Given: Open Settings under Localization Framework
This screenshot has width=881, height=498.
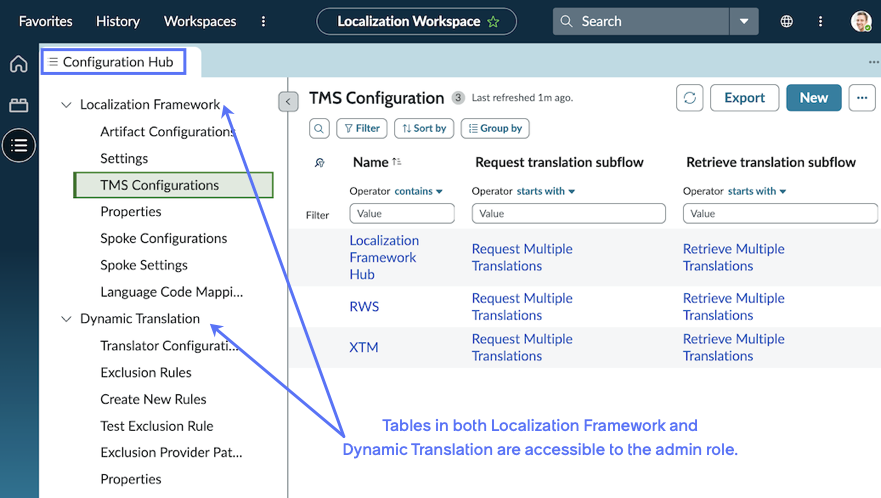Looking at the screenshot, I should (x=124, y=159).
